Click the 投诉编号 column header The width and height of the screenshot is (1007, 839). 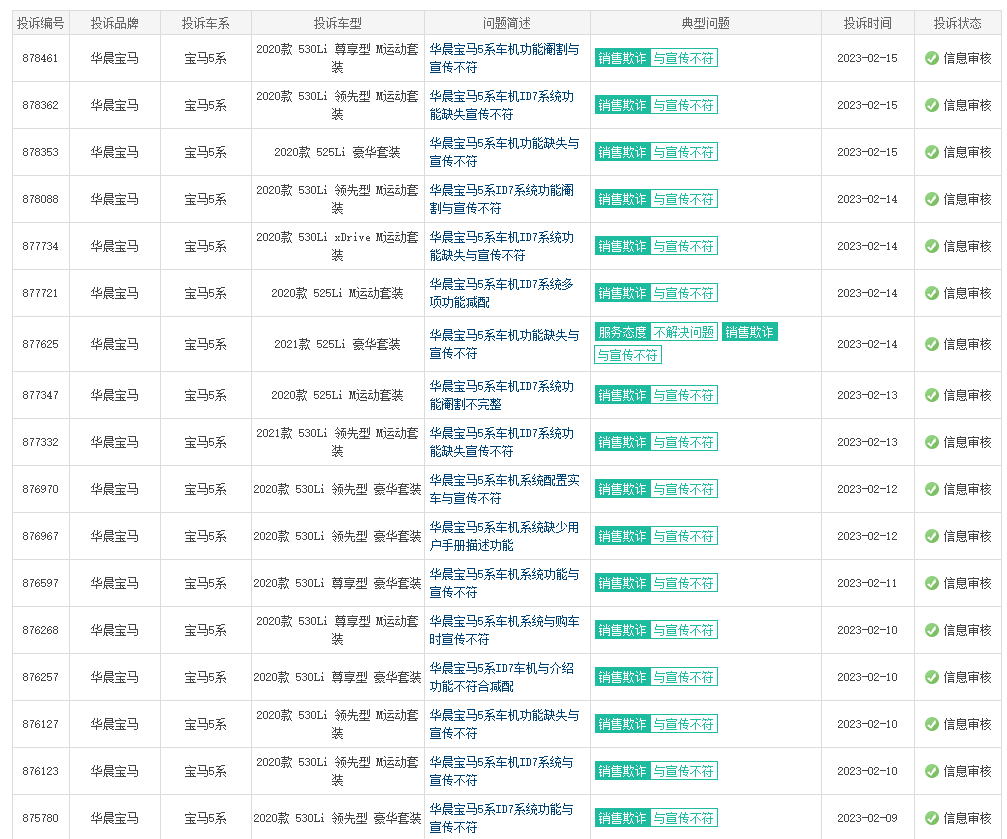[x=41, y=23]
